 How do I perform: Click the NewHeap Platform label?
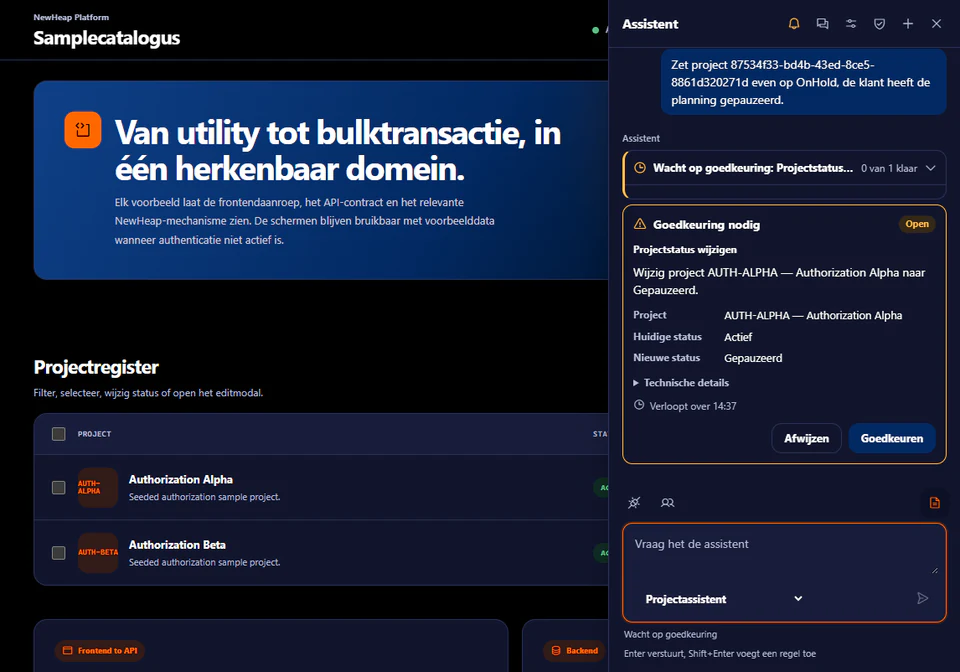tap(71, 17)
